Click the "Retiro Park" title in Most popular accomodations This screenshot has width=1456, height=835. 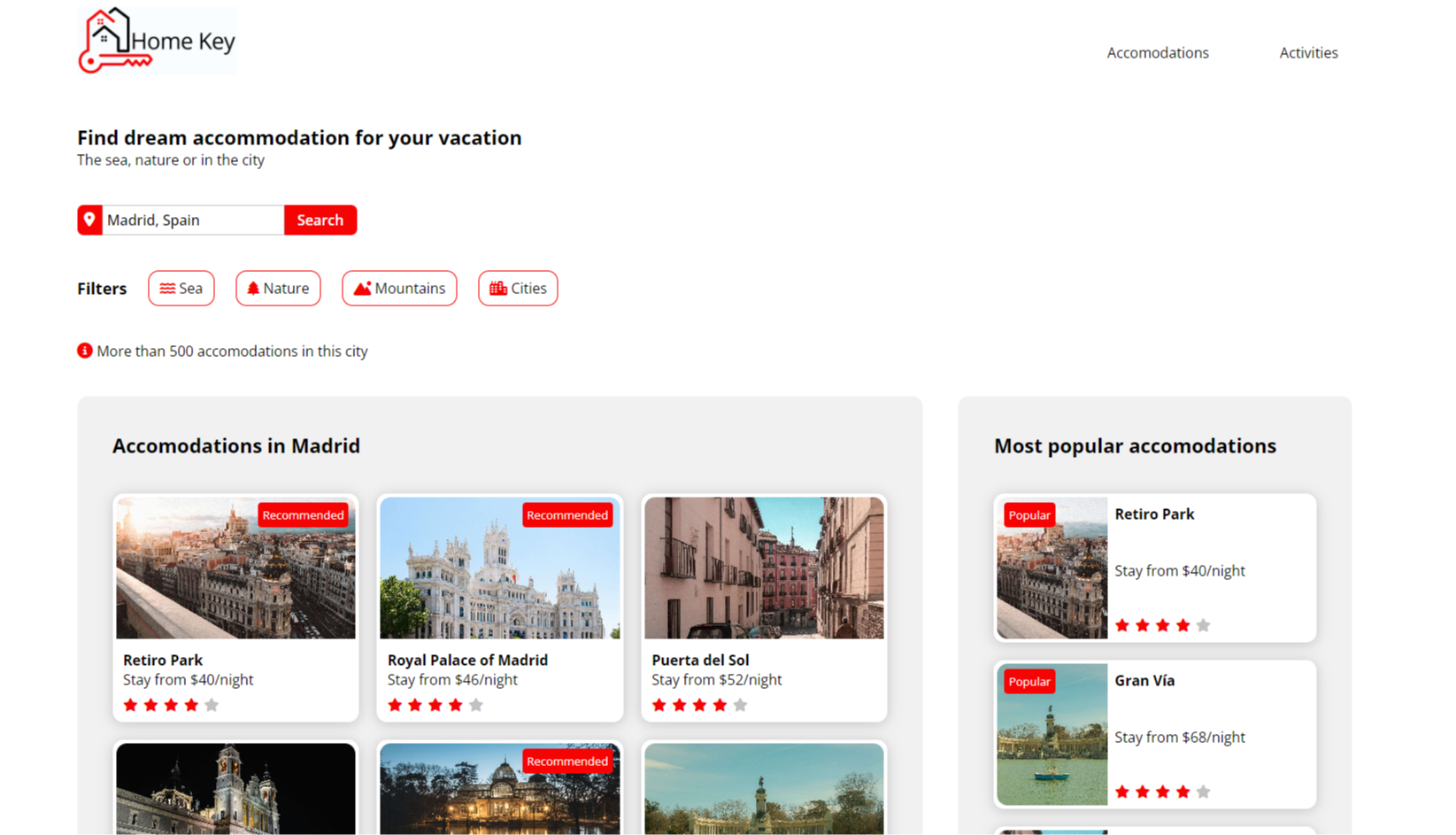point(1154,514)
